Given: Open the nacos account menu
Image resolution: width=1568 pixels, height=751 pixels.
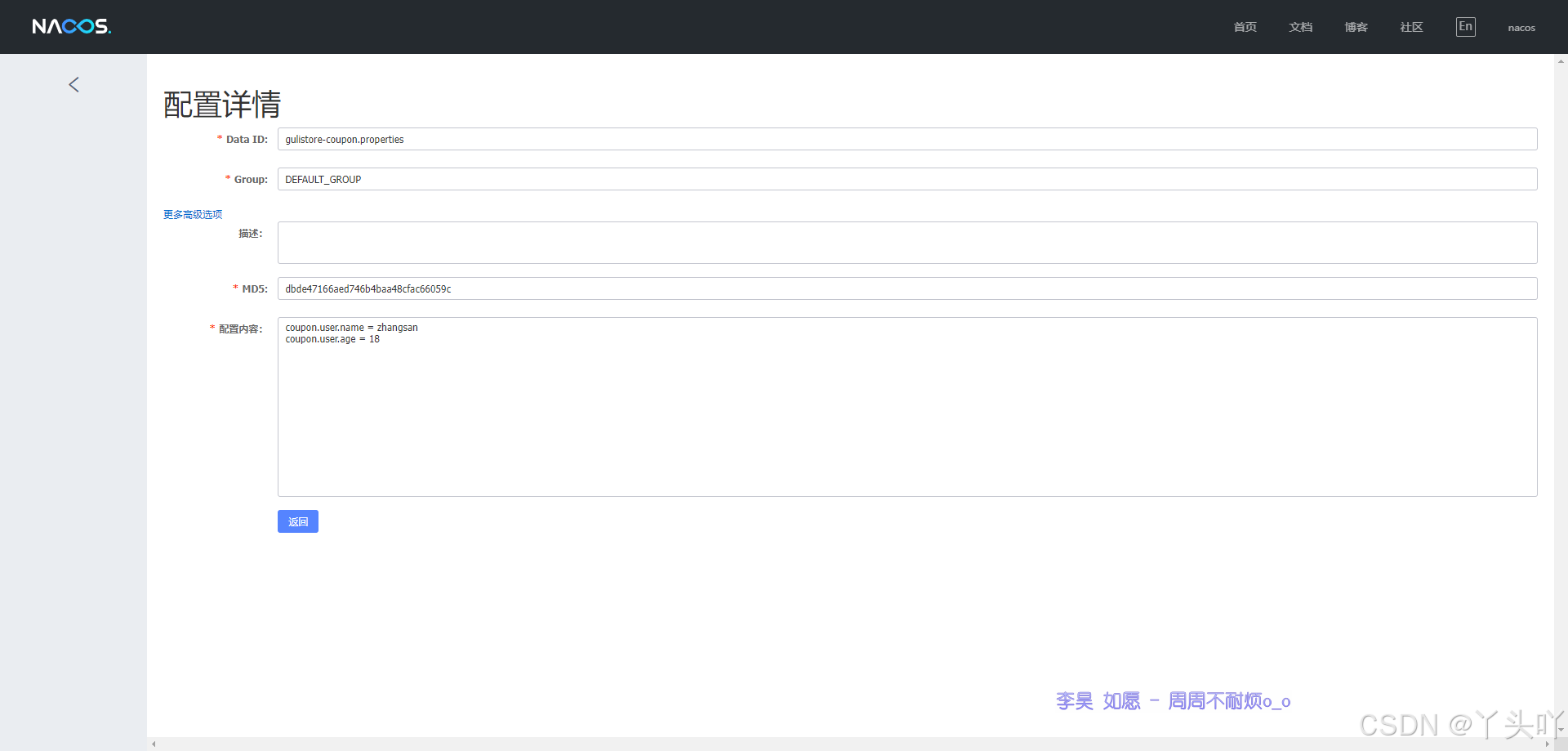Looking at the screenshot, I should (x=1521, y=27).
